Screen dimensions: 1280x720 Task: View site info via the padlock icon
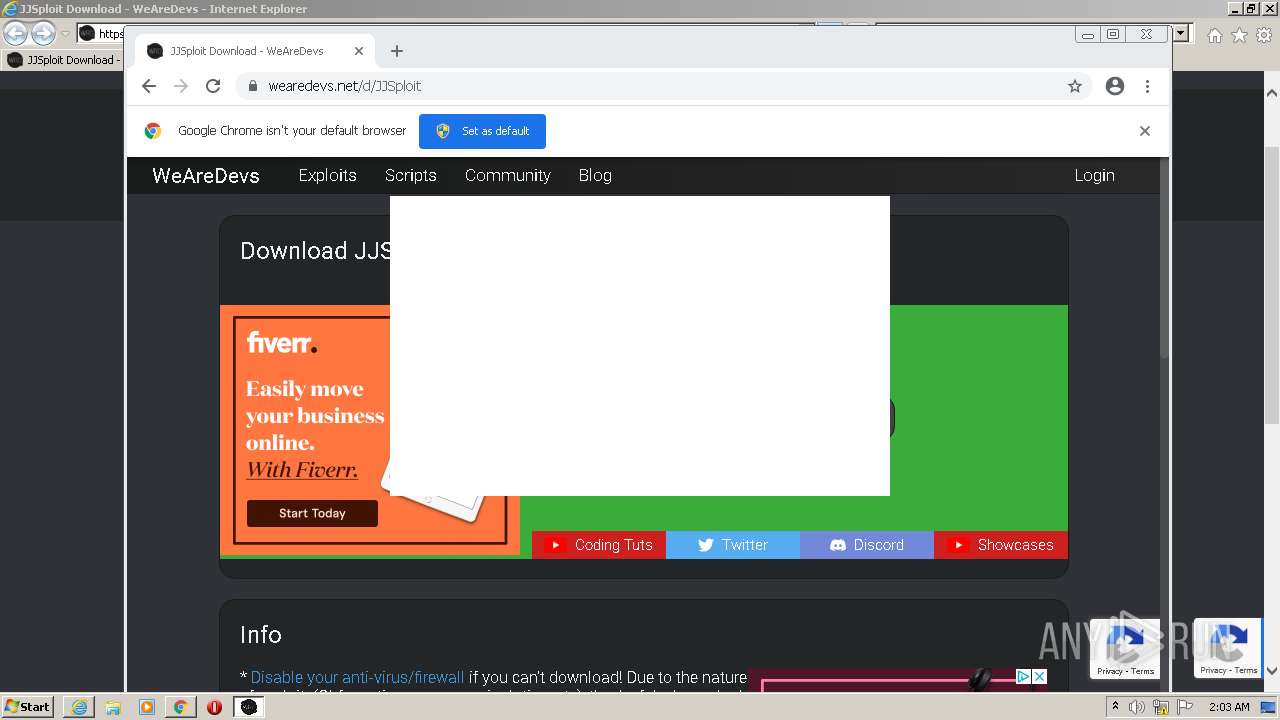[x=253, y=86]
